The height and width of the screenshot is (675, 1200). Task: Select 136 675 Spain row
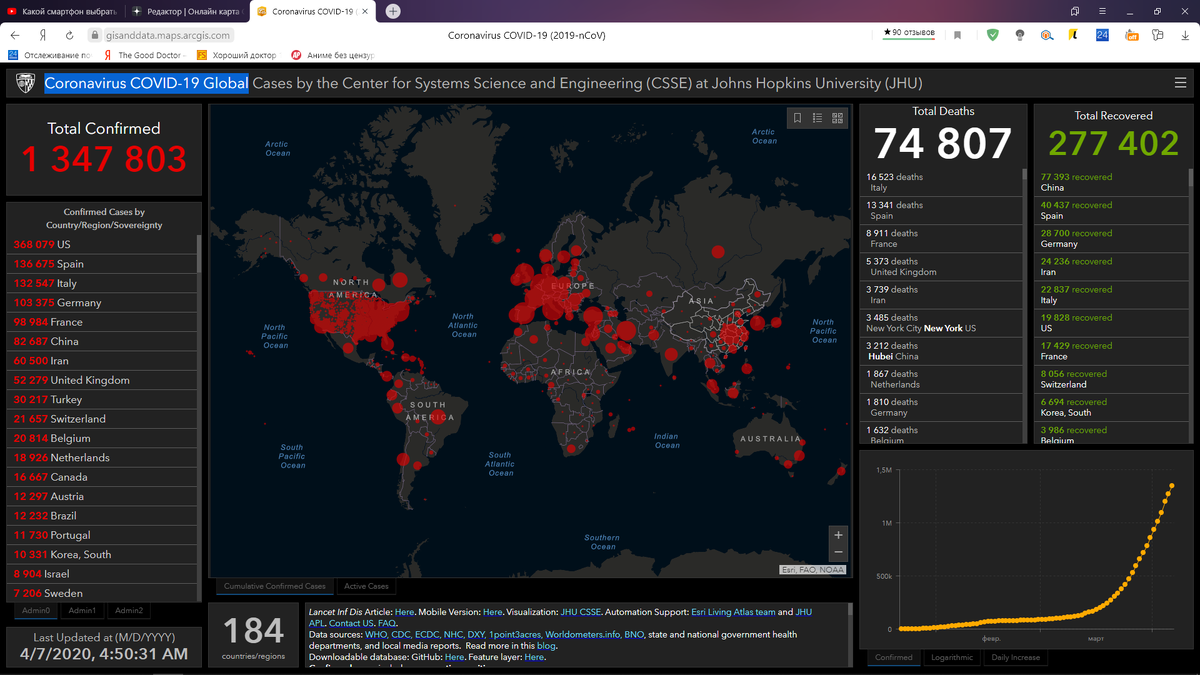(x=101, y=264)
